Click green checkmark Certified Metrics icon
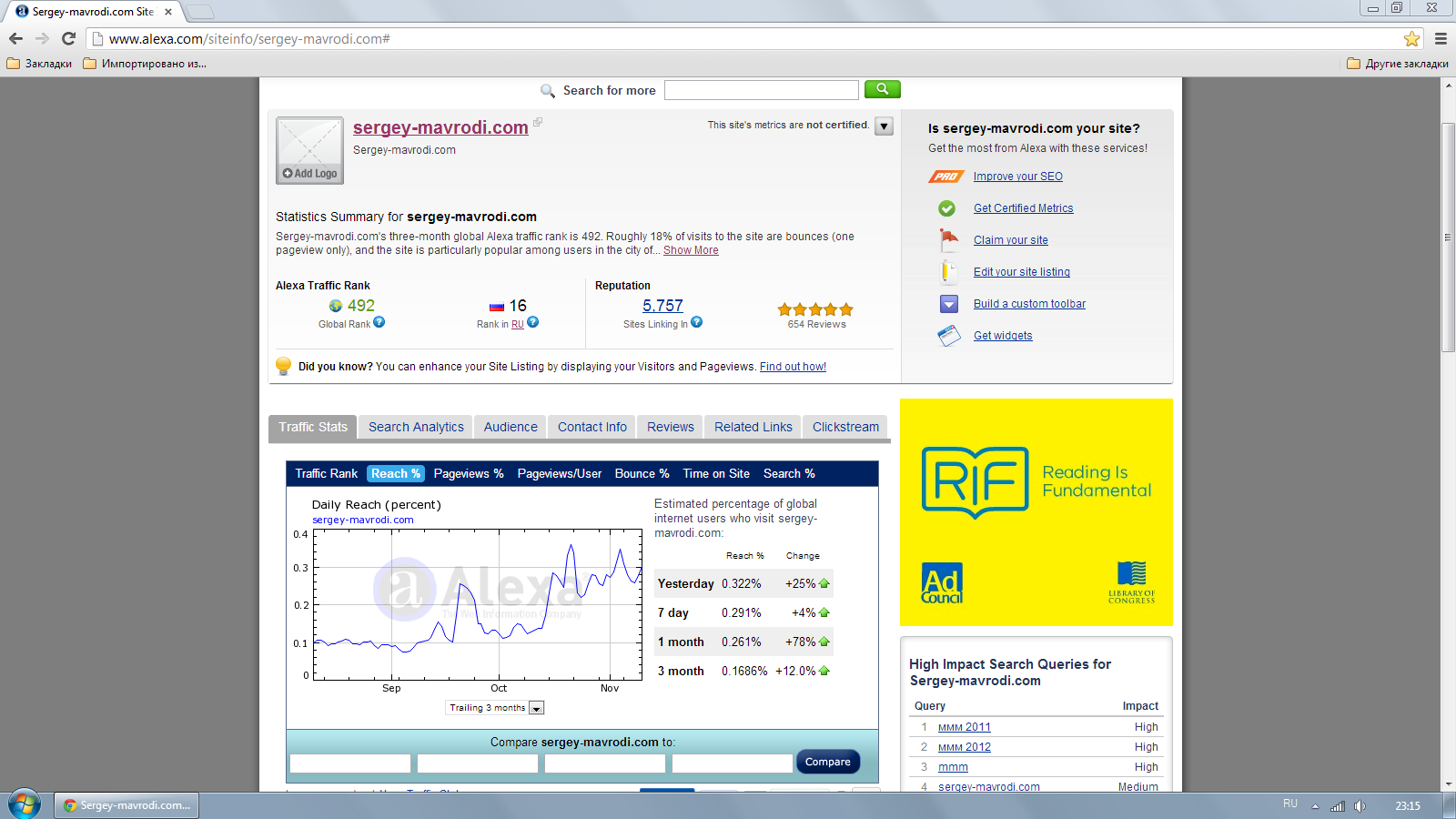 coord(947,208)
